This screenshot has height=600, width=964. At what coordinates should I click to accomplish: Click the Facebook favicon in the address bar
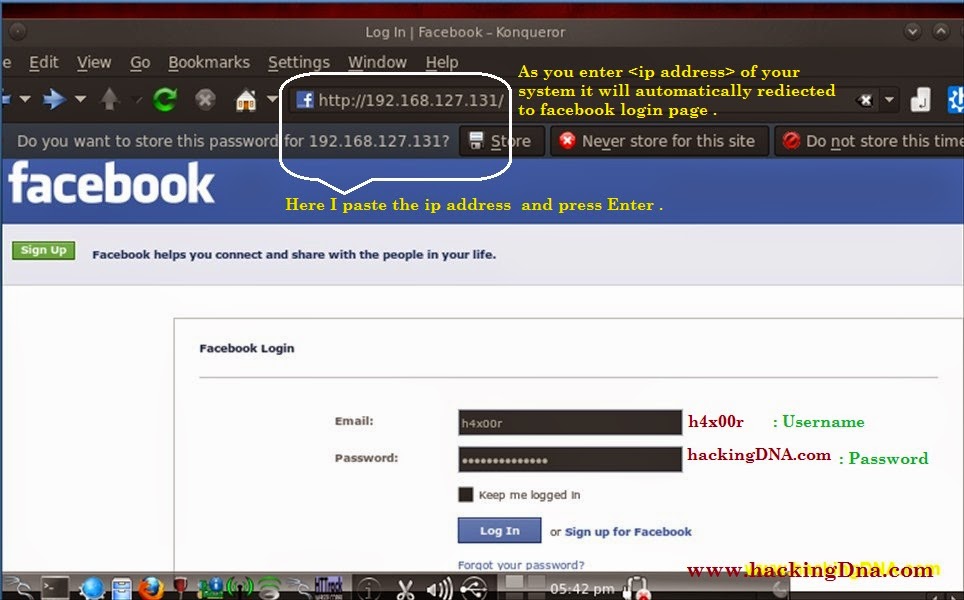click(305, 100)
